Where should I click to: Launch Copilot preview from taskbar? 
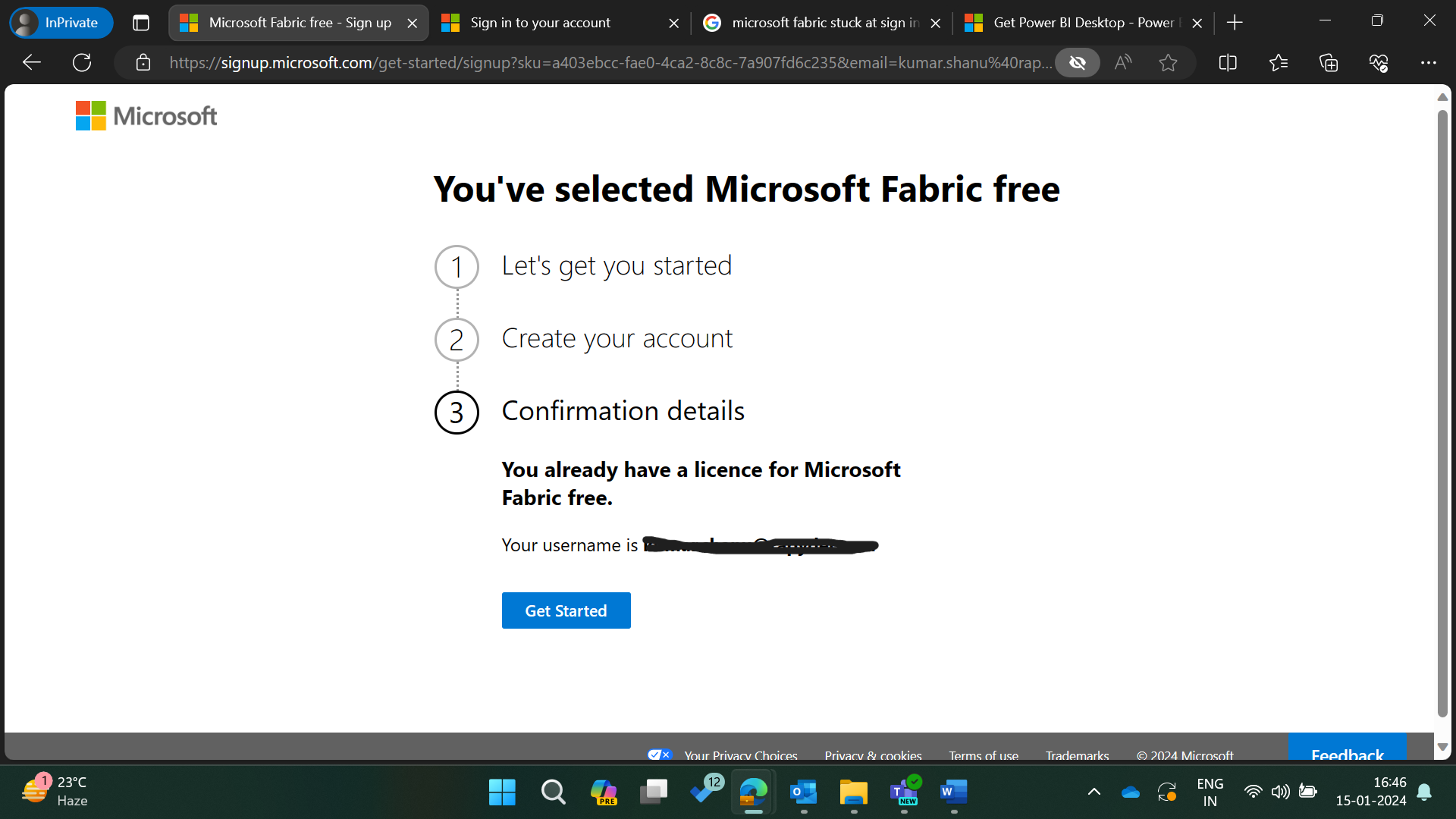coord(604,792)
